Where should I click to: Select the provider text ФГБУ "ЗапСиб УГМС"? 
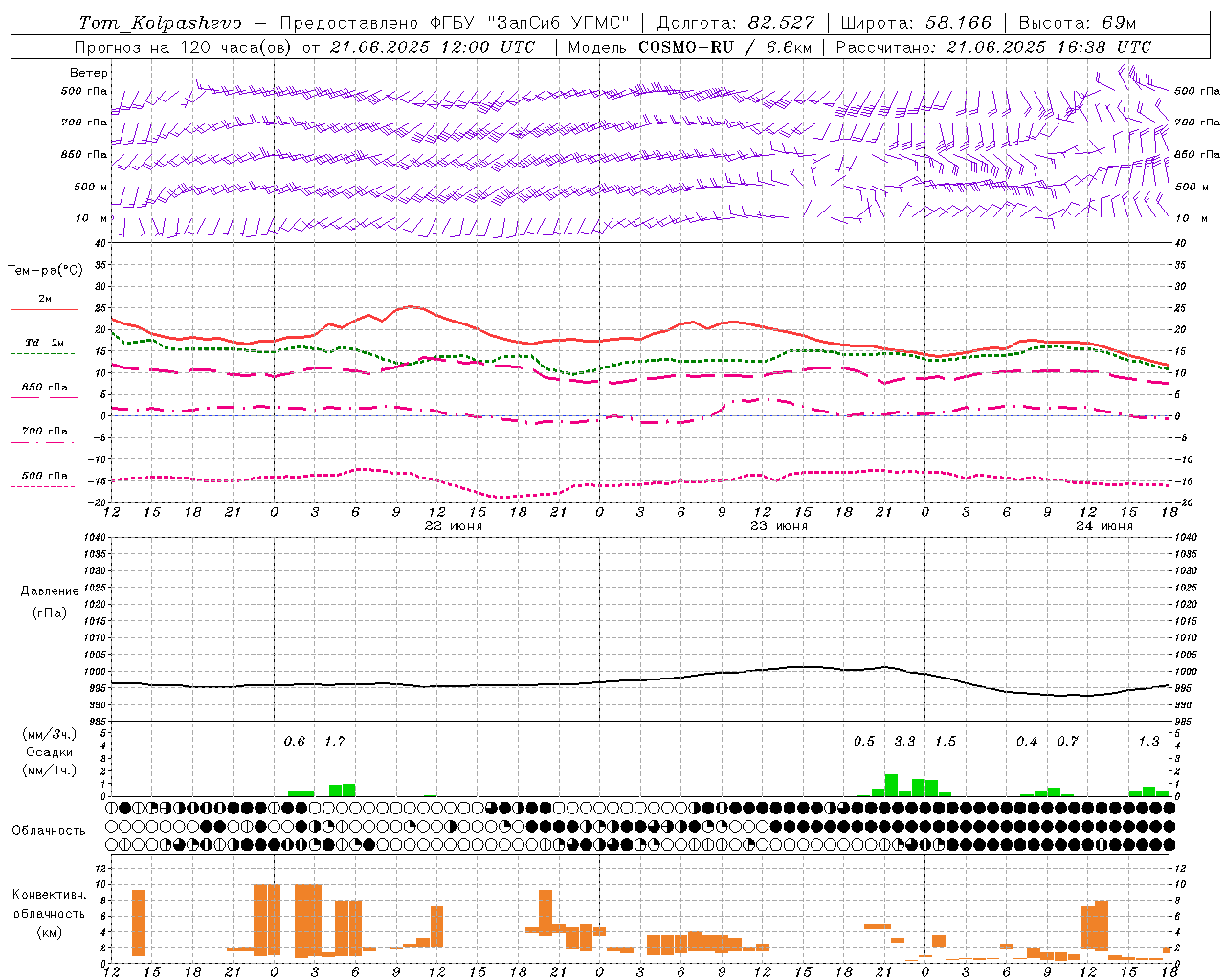[x=531, y=23]
